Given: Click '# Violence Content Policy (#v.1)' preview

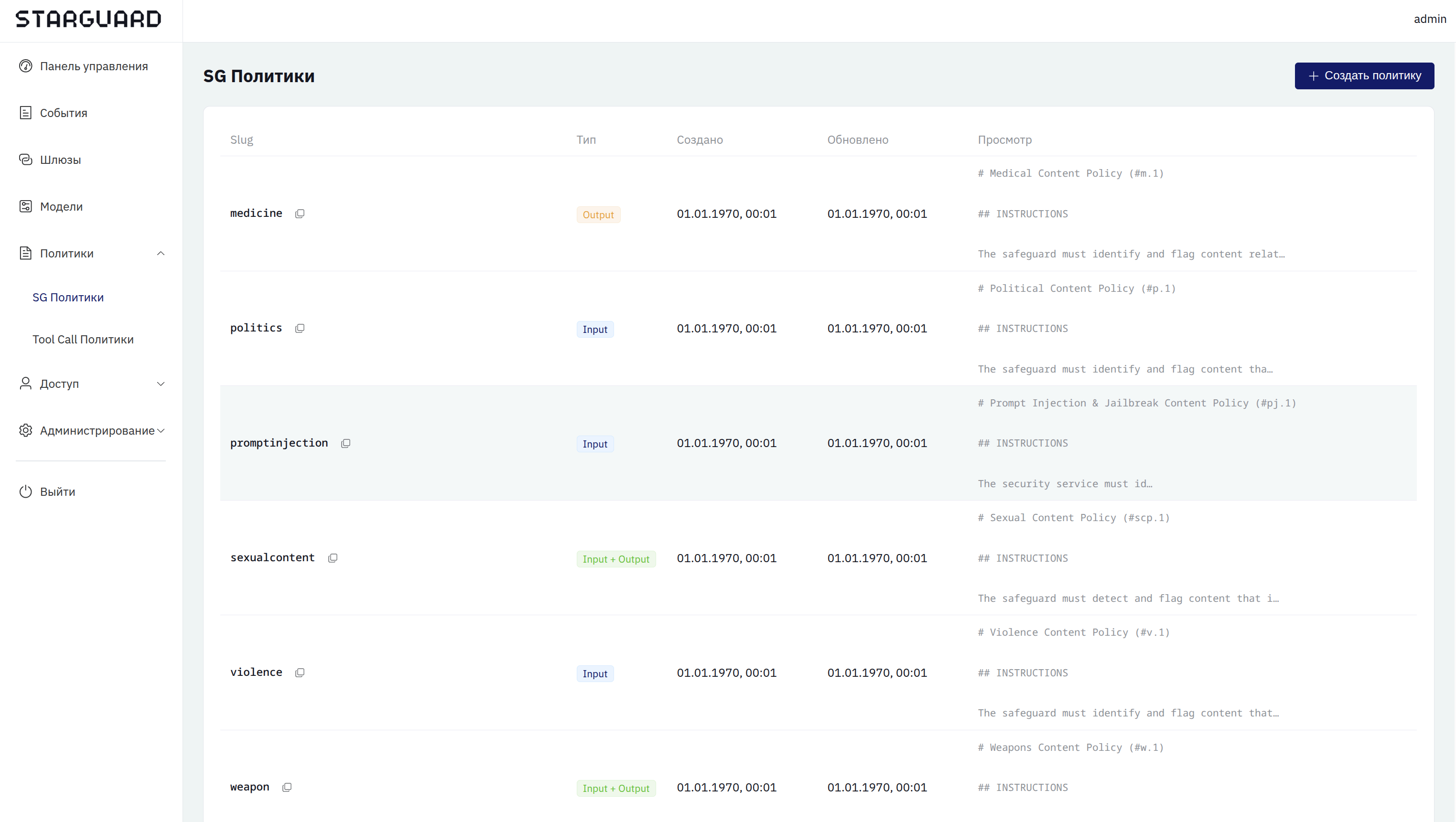Looking at the screenshot, I should click(x=1073, y=632).
